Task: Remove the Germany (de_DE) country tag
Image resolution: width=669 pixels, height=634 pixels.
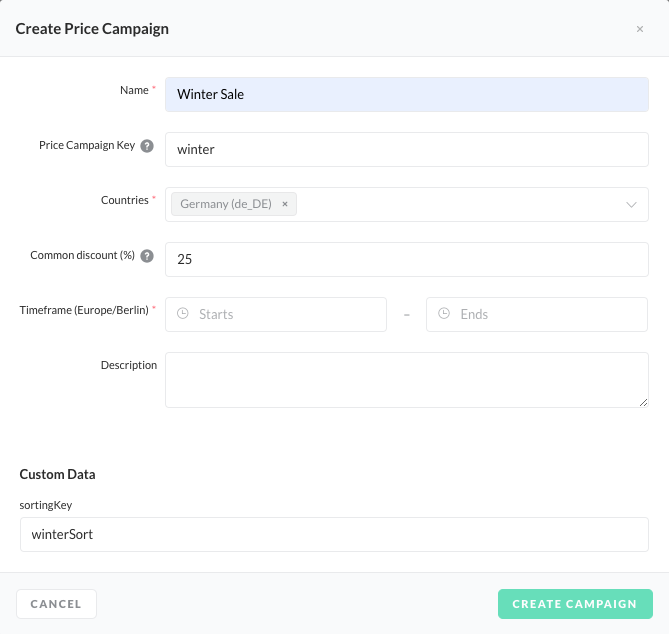Action: tap(285, 204)
